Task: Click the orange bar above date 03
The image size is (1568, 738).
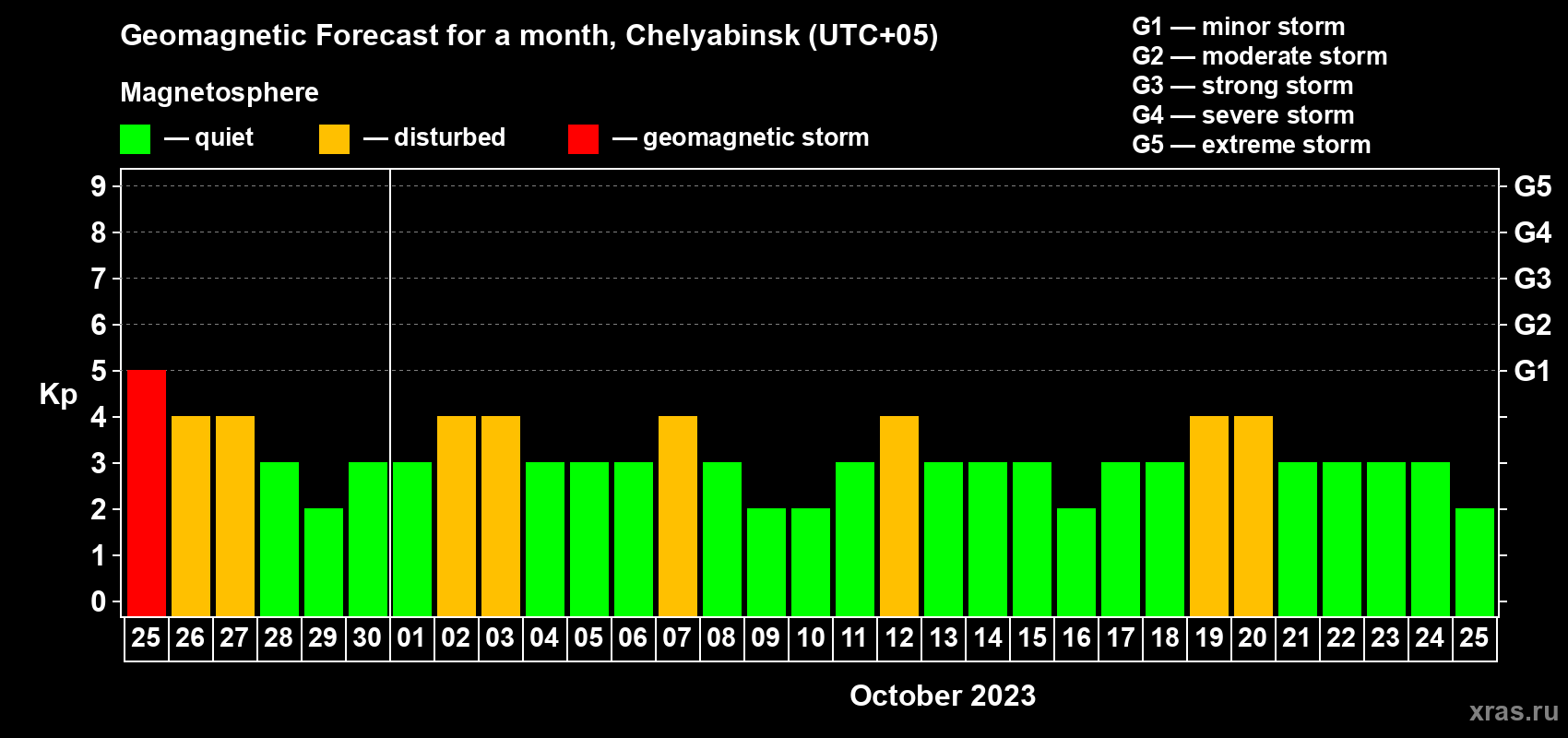Action: (x=501, y=516)
